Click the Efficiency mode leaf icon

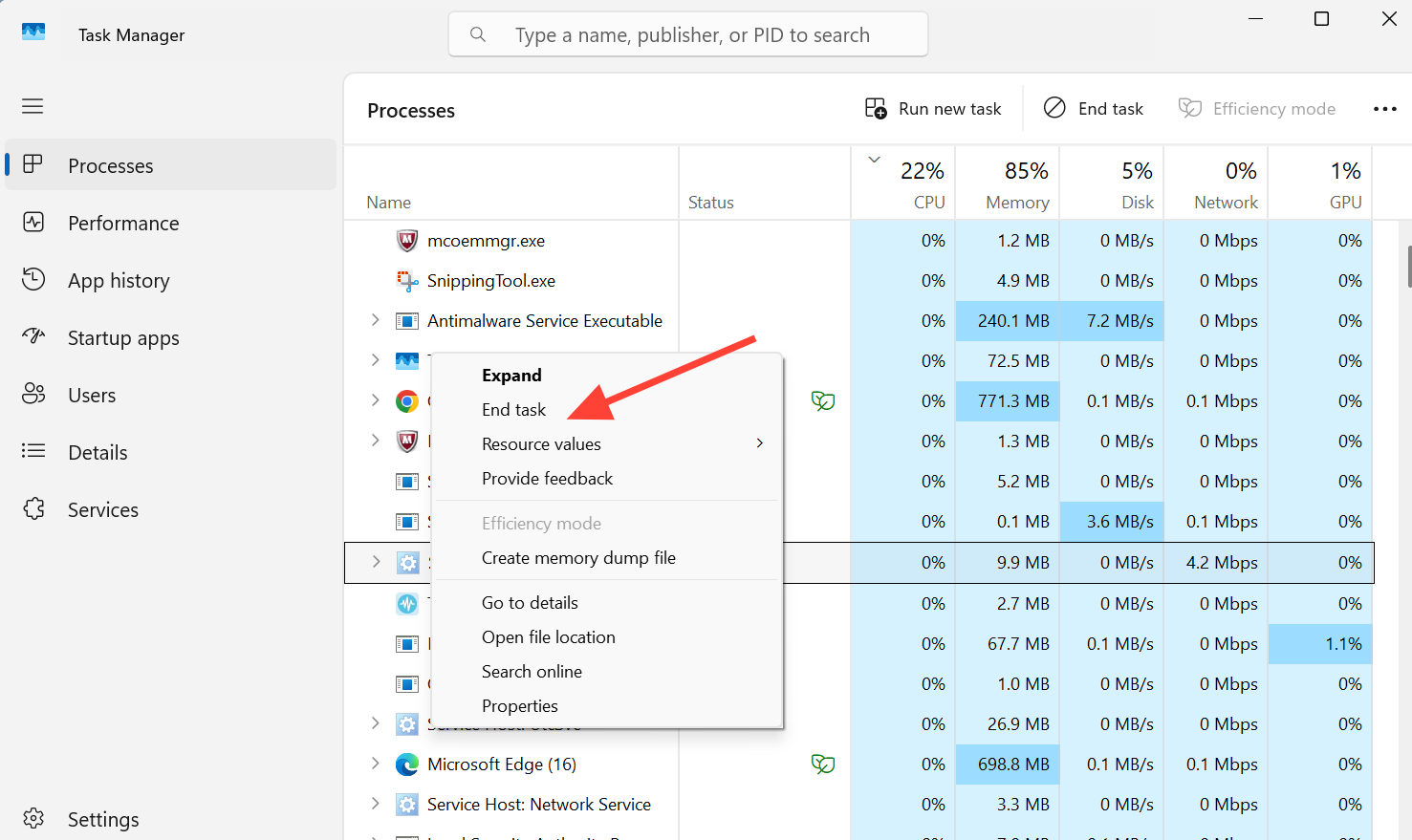tap(1190, 108)
